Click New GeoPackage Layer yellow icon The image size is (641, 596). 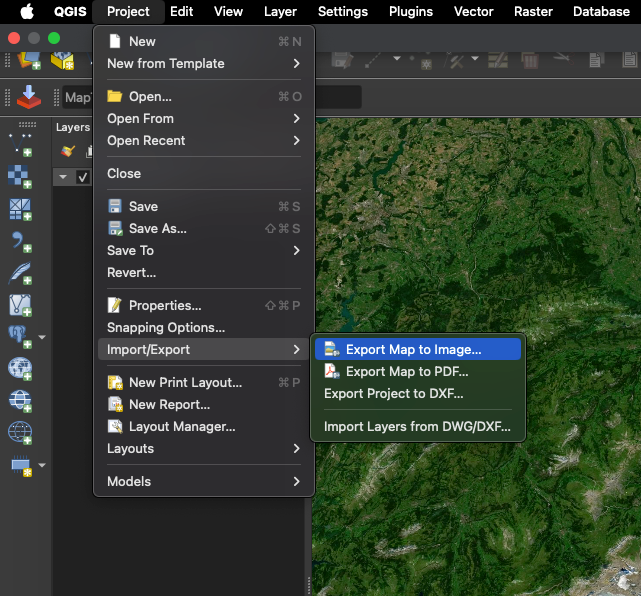pos(62,60)
